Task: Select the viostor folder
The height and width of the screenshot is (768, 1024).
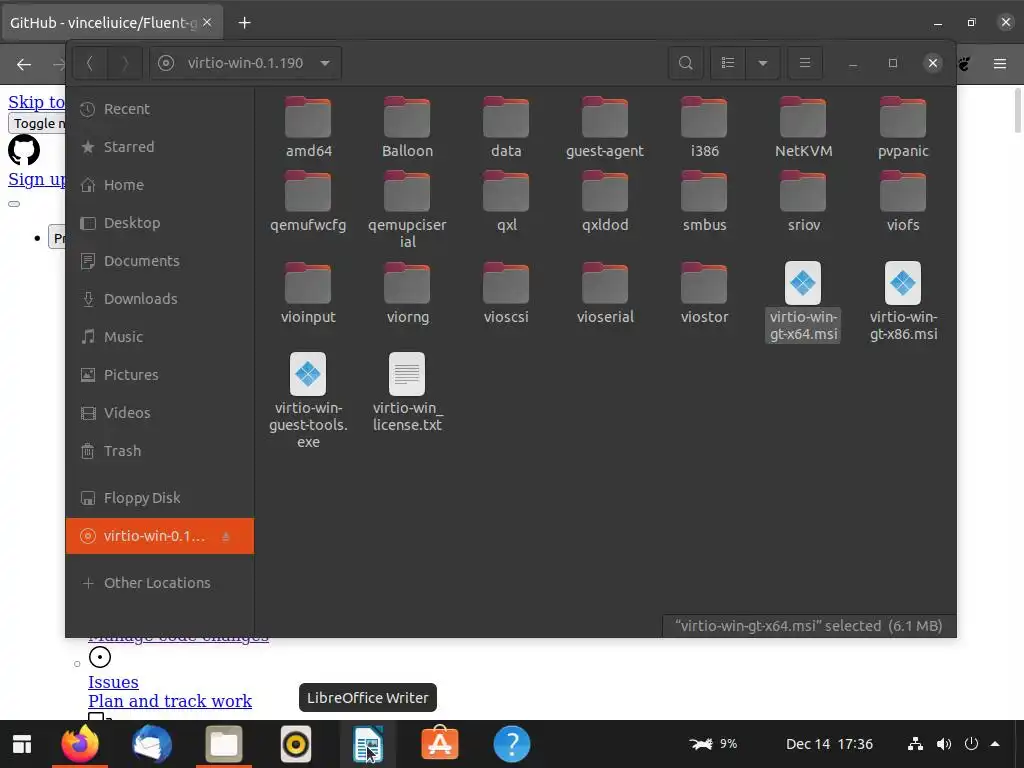Action: [704, 293]
